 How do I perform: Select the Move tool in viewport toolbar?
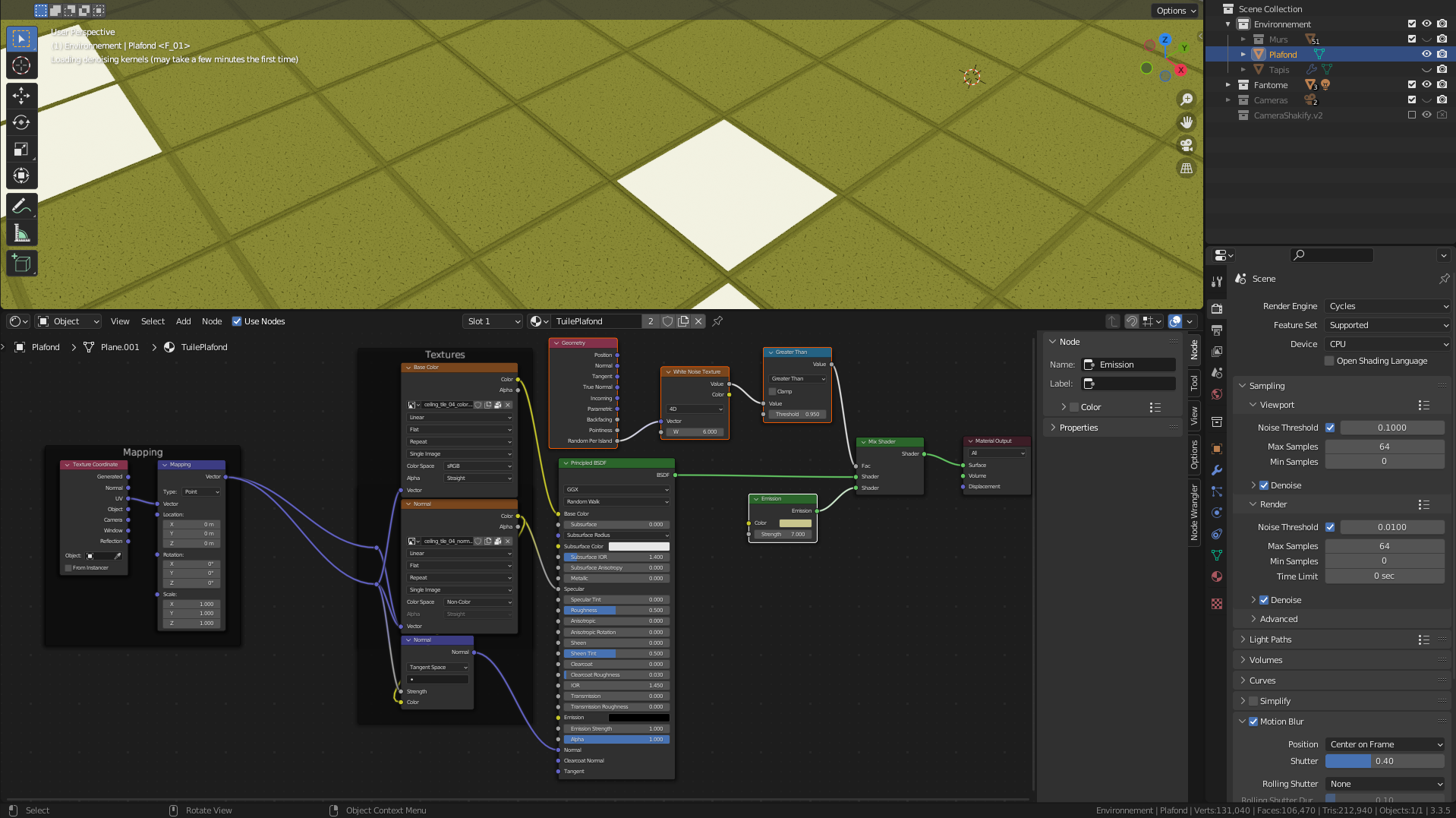[x=21, y=95]
